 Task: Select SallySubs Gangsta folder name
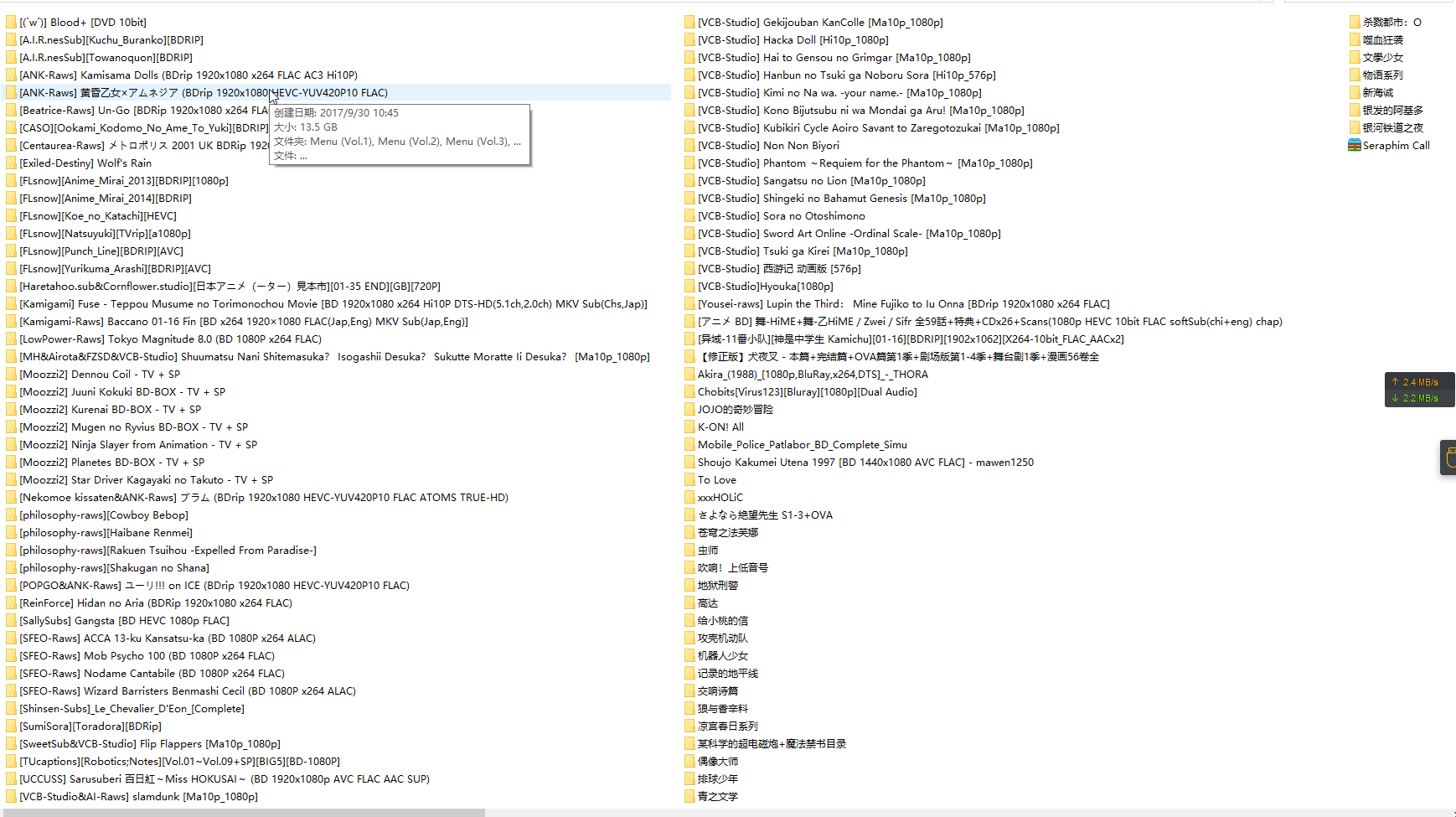125,621
